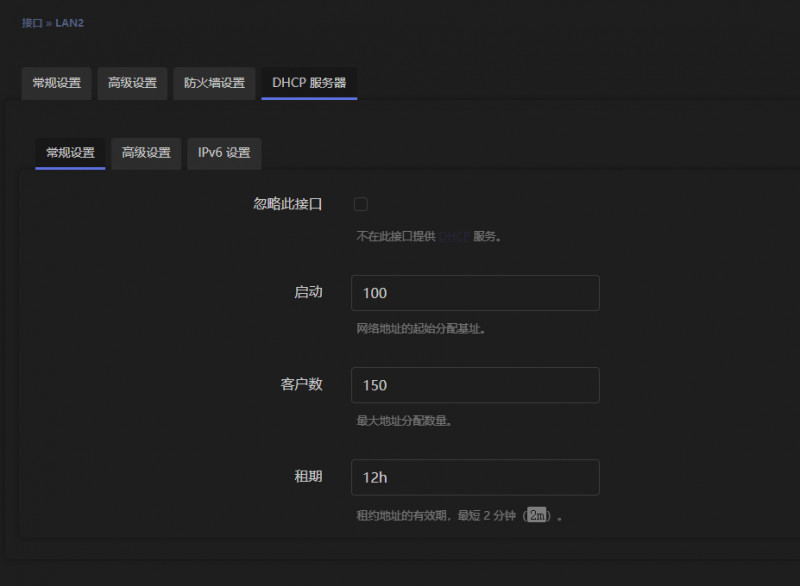
Task: Open the IPv6 设置 sub-tab
Action: pos(224,153)
